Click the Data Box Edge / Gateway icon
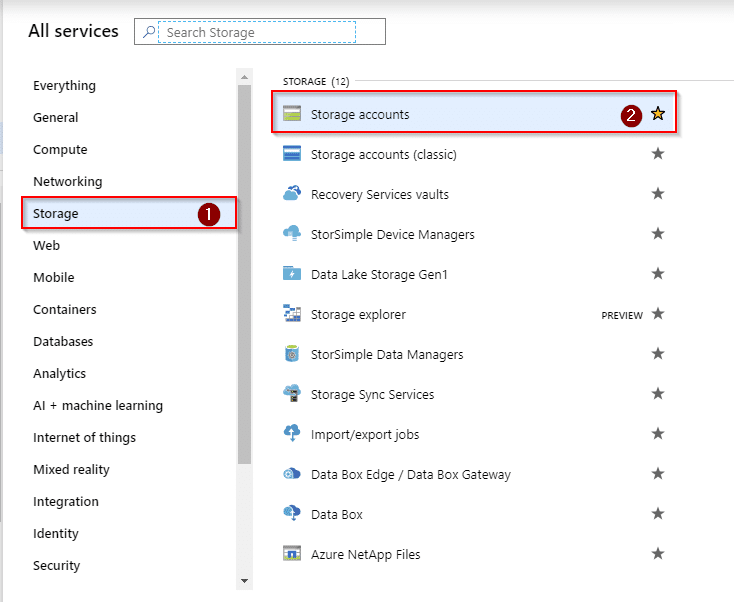 pos(292,473)
